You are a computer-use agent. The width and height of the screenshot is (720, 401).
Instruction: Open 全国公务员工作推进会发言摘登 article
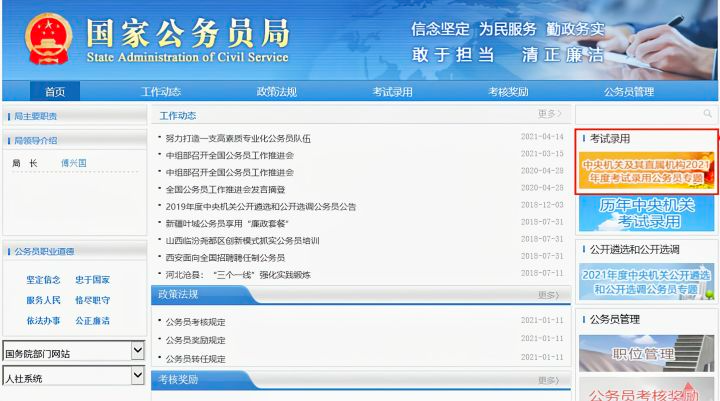click(x=225, y=189)
